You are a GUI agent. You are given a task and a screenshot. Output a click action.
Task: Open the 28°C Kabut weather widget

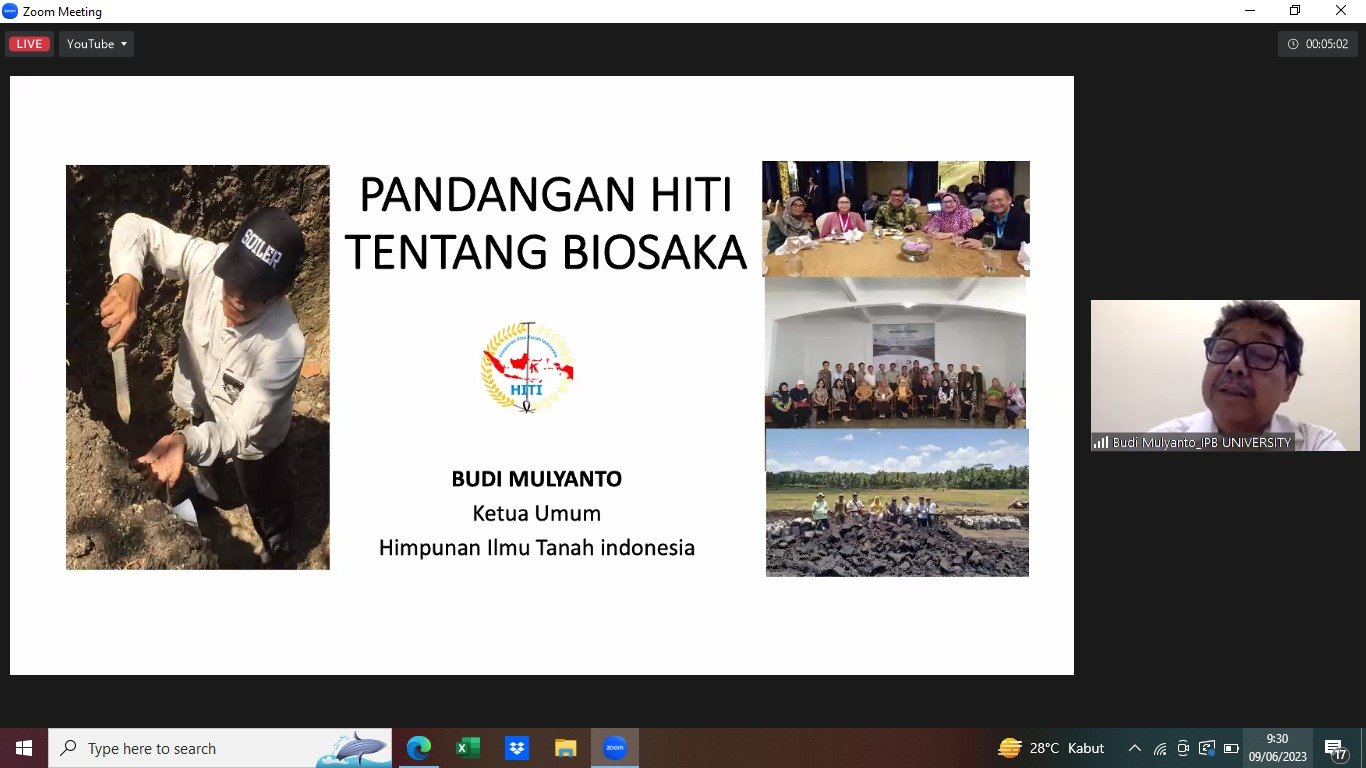1051,748
